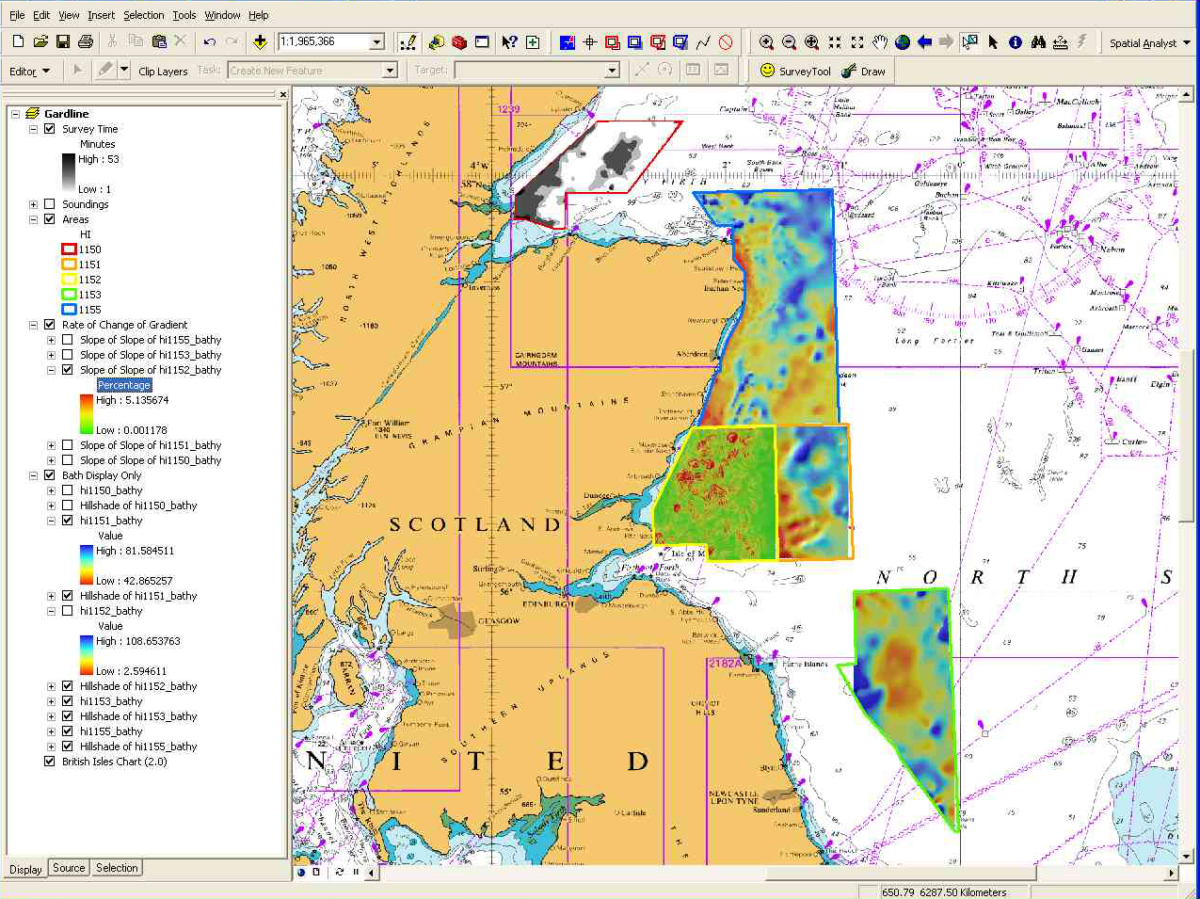Expand Slope of Slope of hi1153_bathy node

52,355
